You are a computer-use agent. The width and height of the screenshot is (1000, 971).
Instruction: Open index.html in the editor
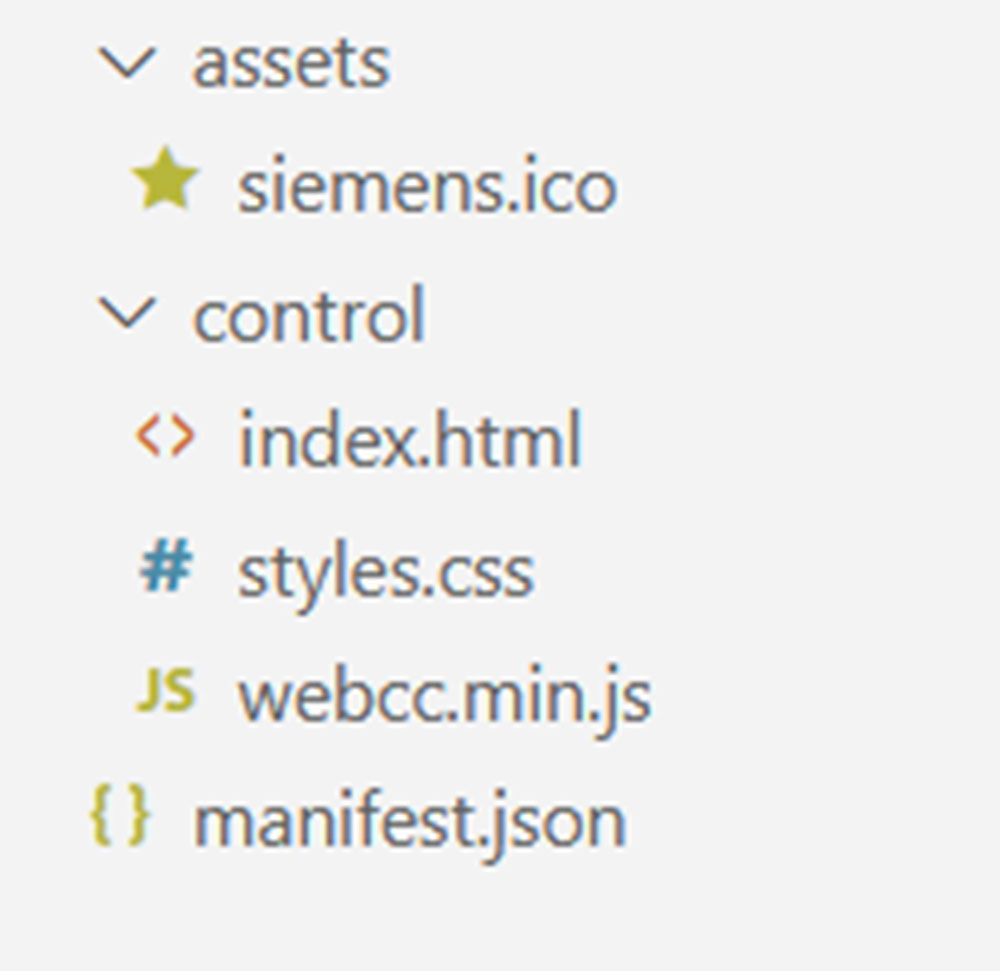pos(410,442)
